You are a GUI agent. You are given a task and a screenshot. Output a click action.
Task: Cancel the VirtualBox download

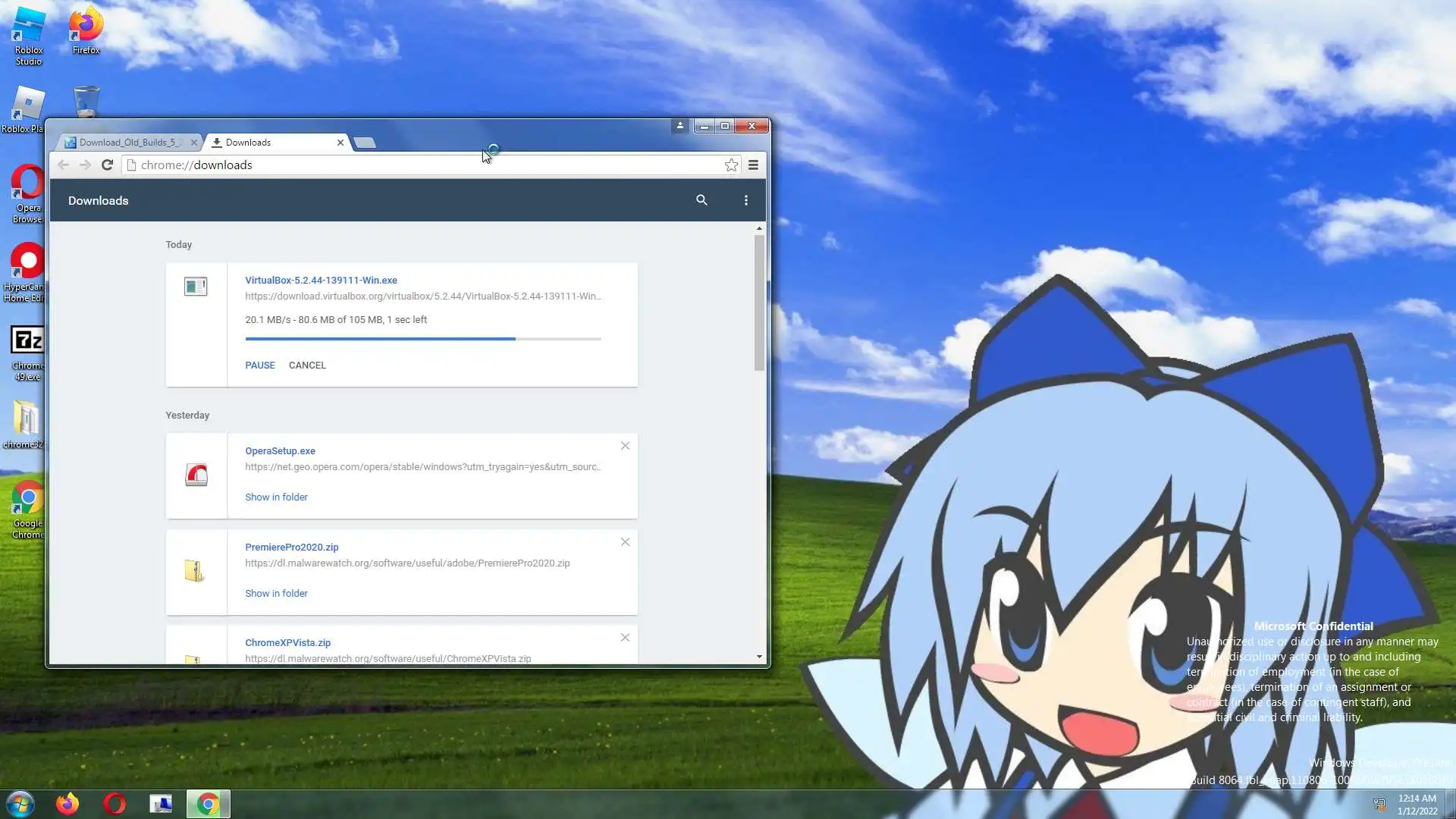pos(307,366)
